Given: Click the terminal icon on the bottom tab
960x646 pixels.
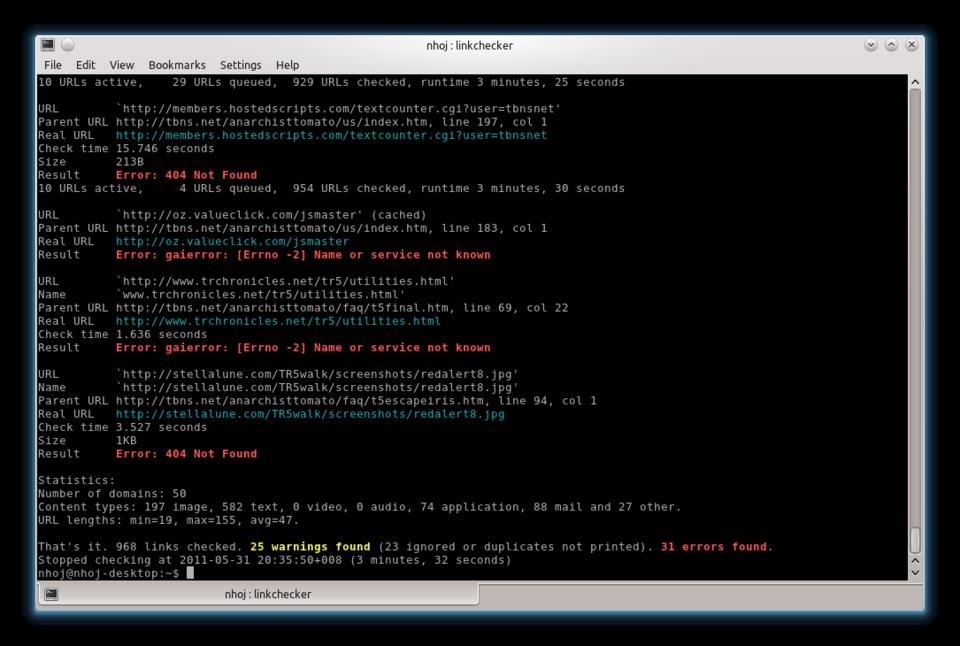Looking at the screenshot, I should coord(51,594).
